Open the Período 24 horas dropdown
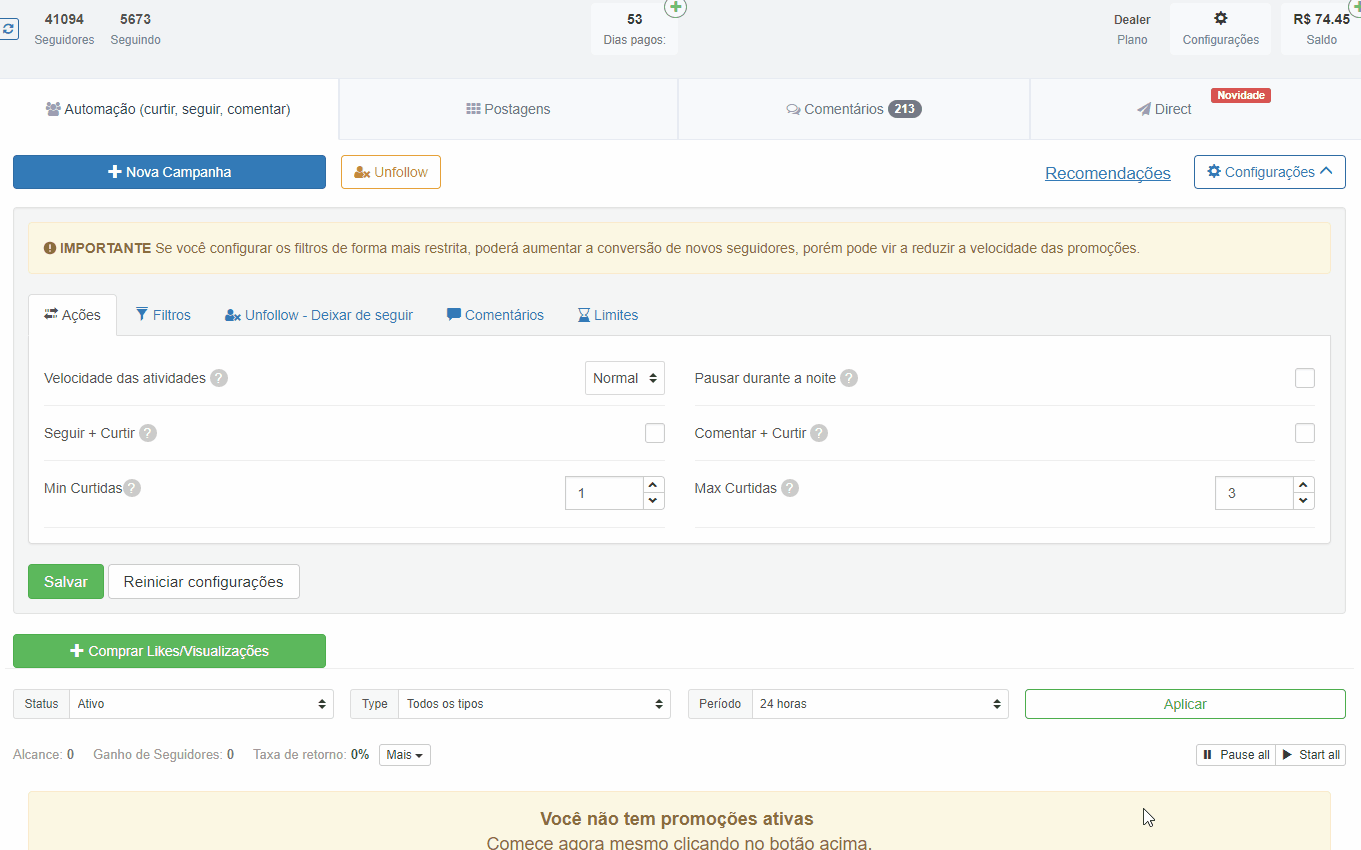The height and width of the screenshot is (850, 1361). pos(880,704)
